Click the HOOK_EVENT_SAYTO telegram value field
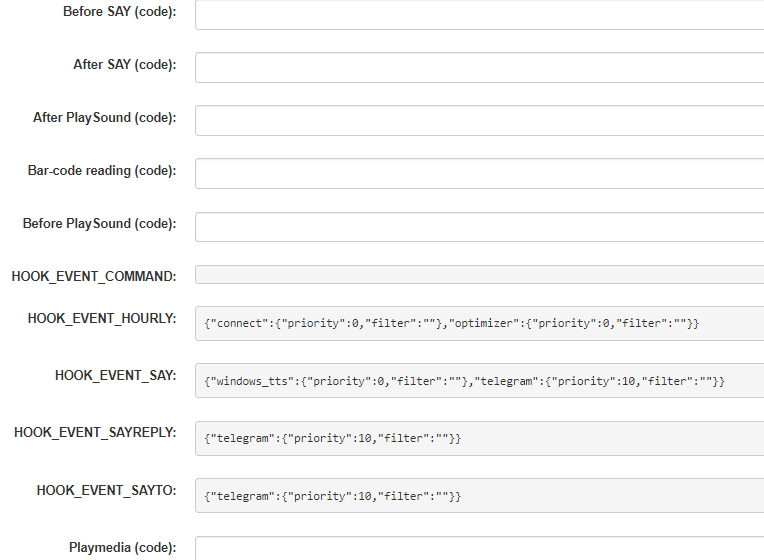The image size is (764, 560). click(x=480, y=495)
